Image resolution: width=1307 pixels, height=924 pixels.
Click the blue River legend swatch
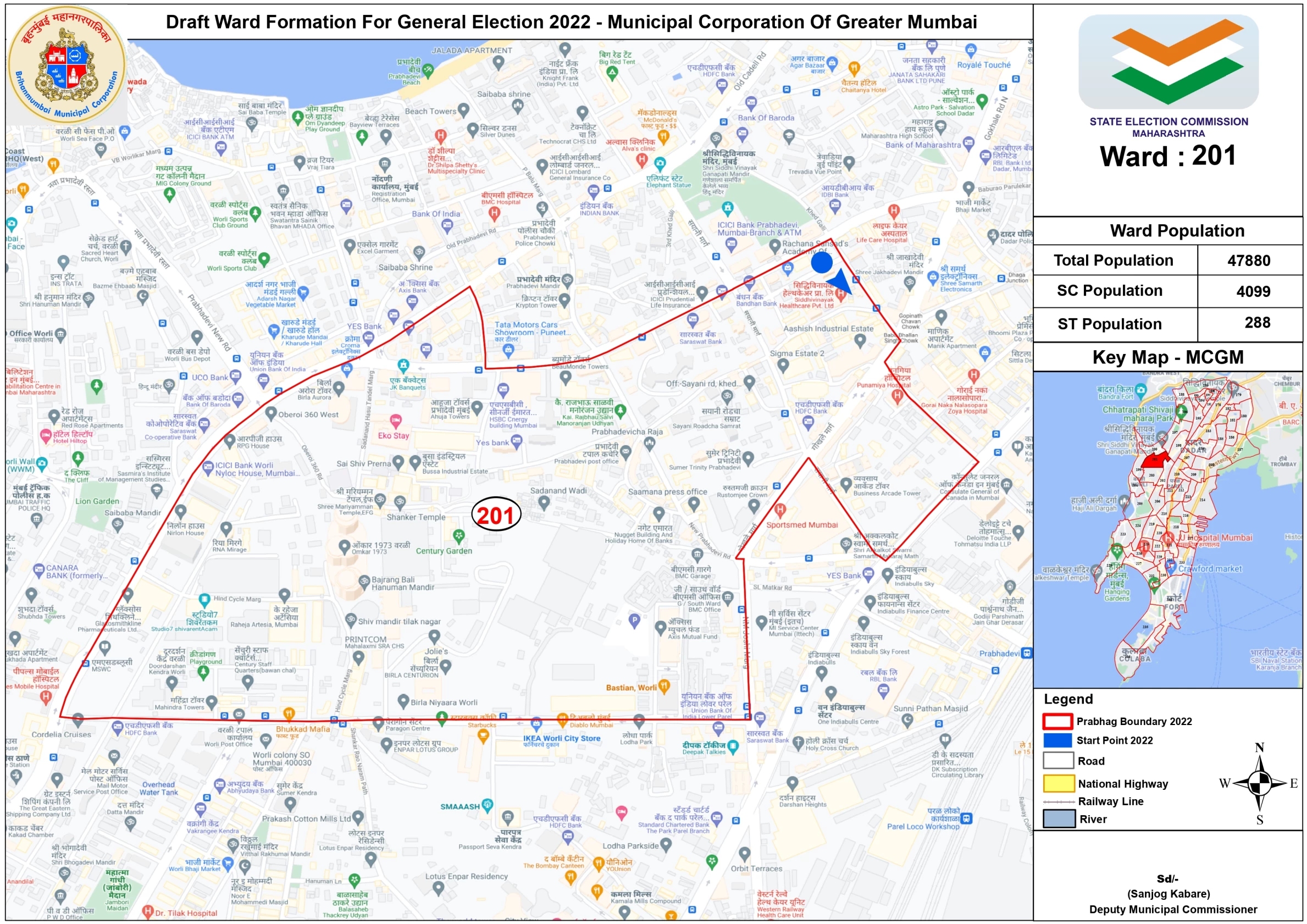1058,818
